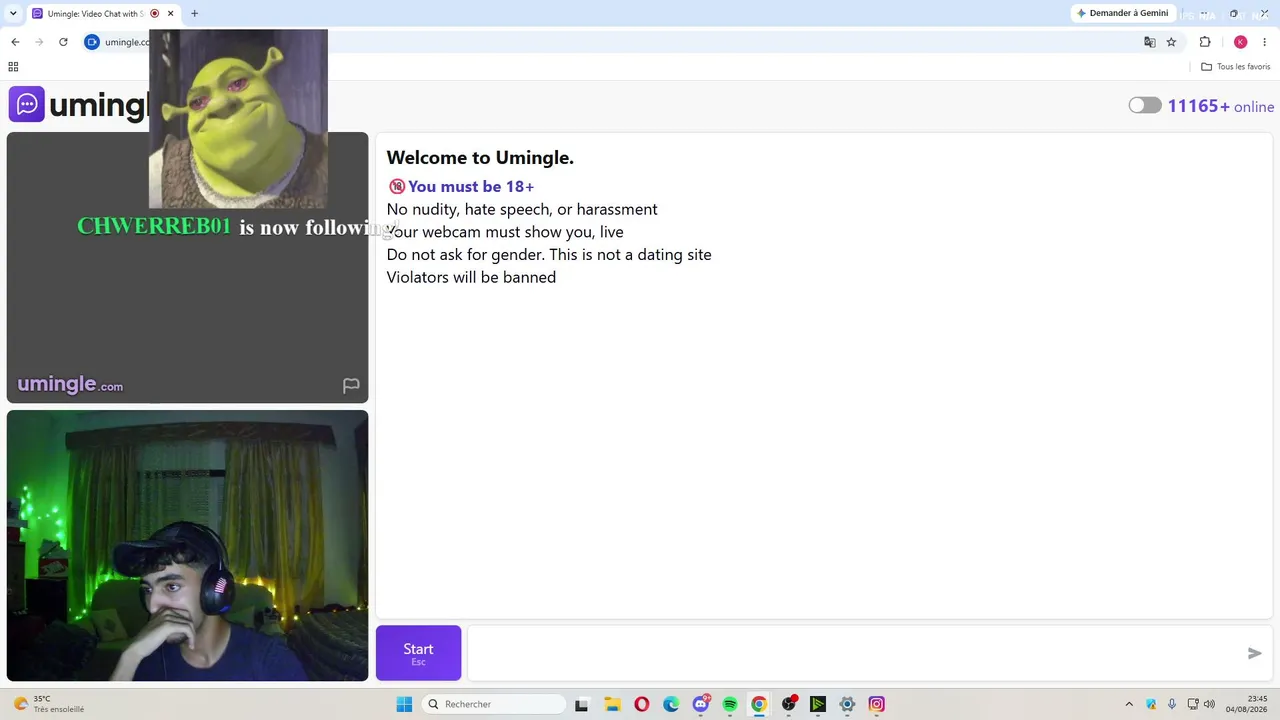Select the Umingle Video Chat tab
This screenshot has width=1280, height=720.
pyautogui.click(x=94, y=13)
